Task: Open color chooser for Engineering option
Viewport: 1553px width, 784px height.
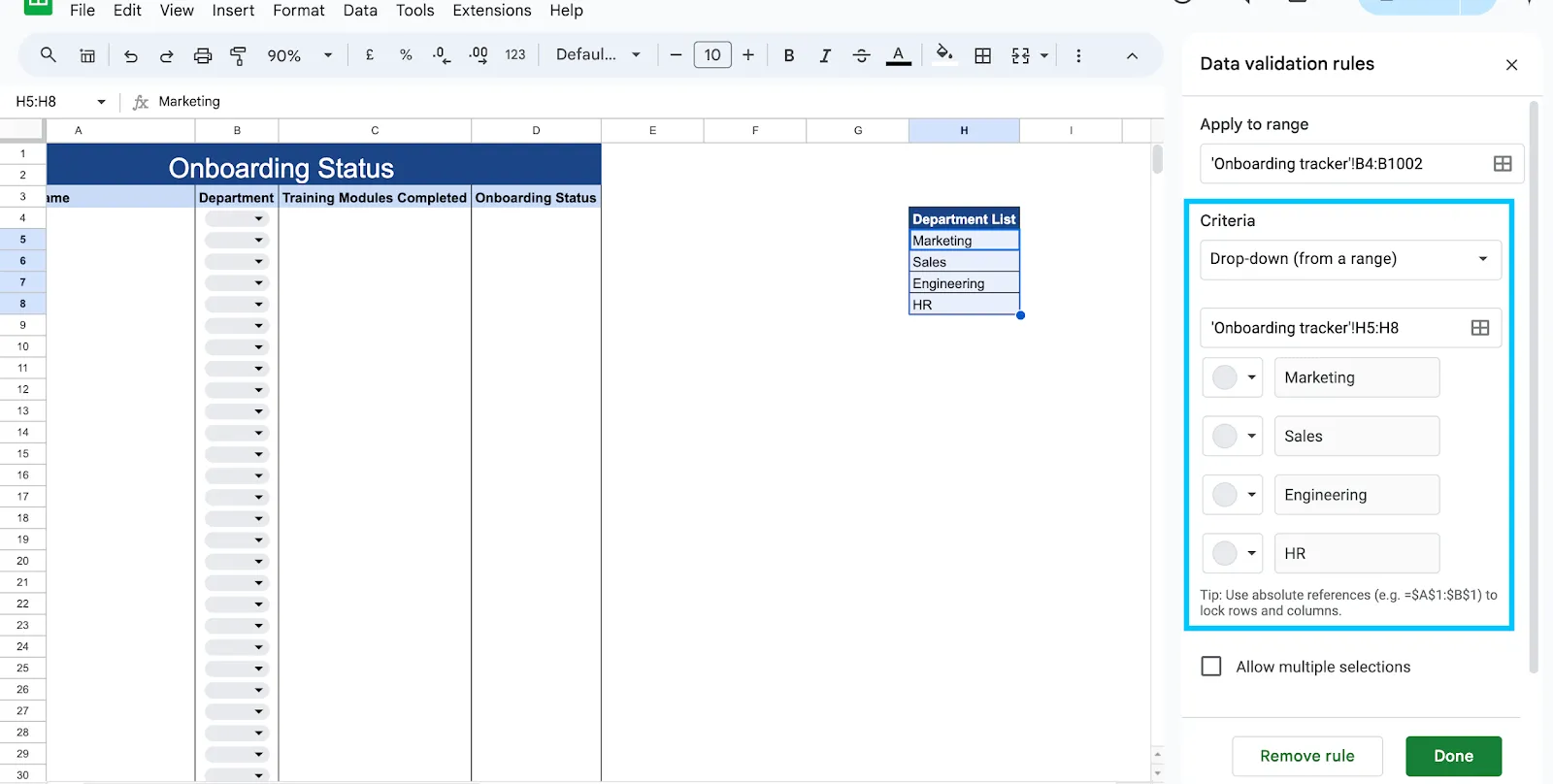Action: tap(1233, 495)
